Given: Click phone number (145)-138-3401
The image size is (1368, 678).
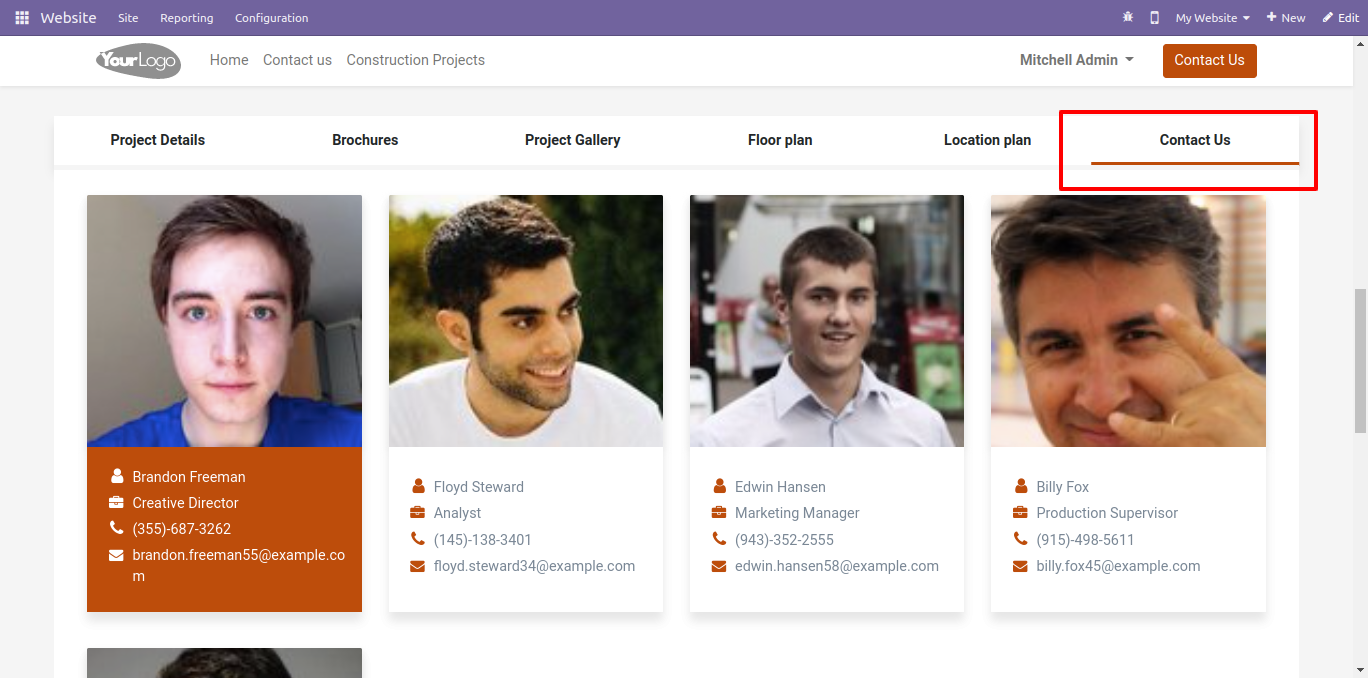Looking at the screenshot, I should point(483,540).
